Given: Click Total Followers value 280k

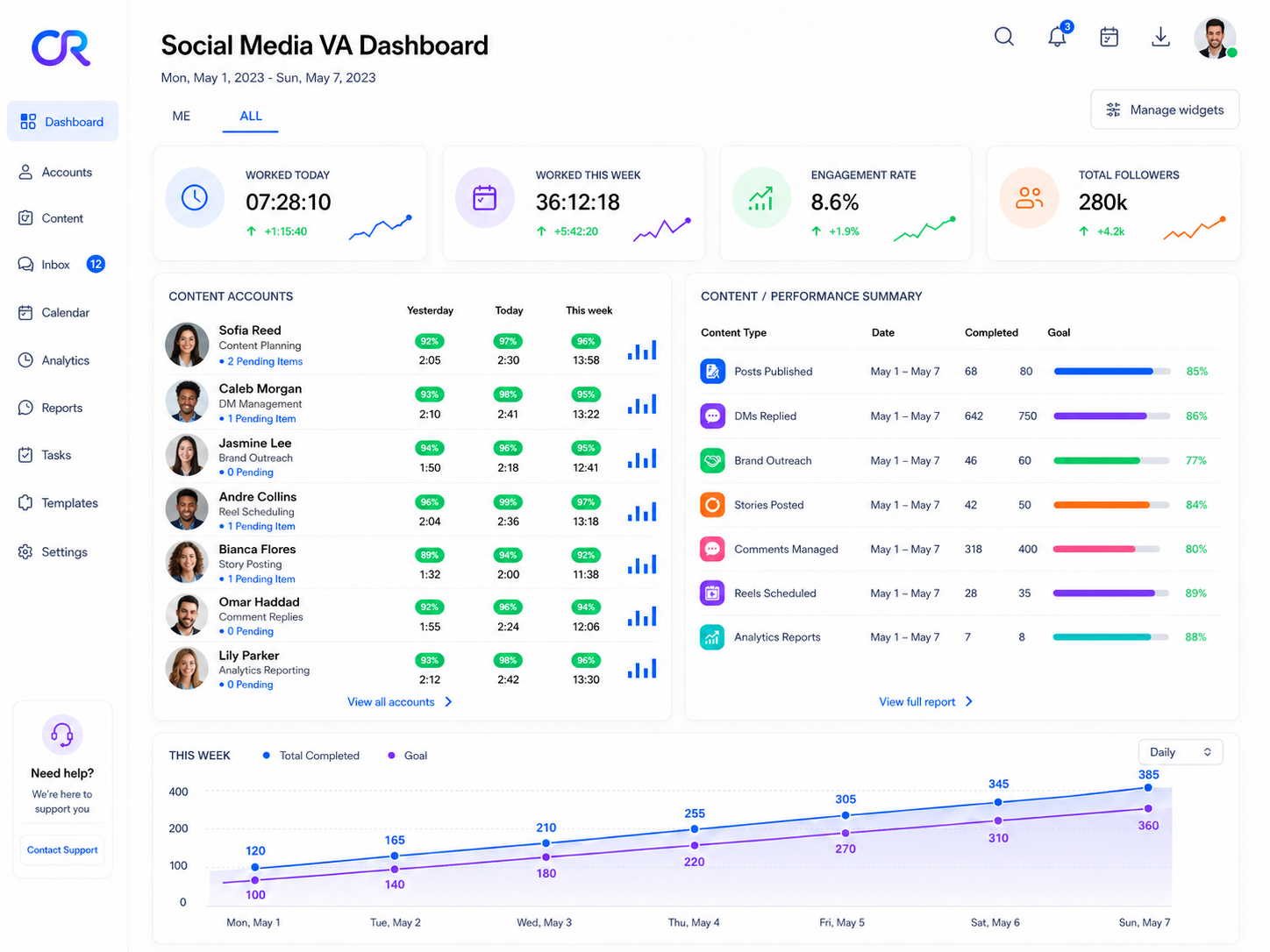Looking at the screenshot, I should [1102, 202].
